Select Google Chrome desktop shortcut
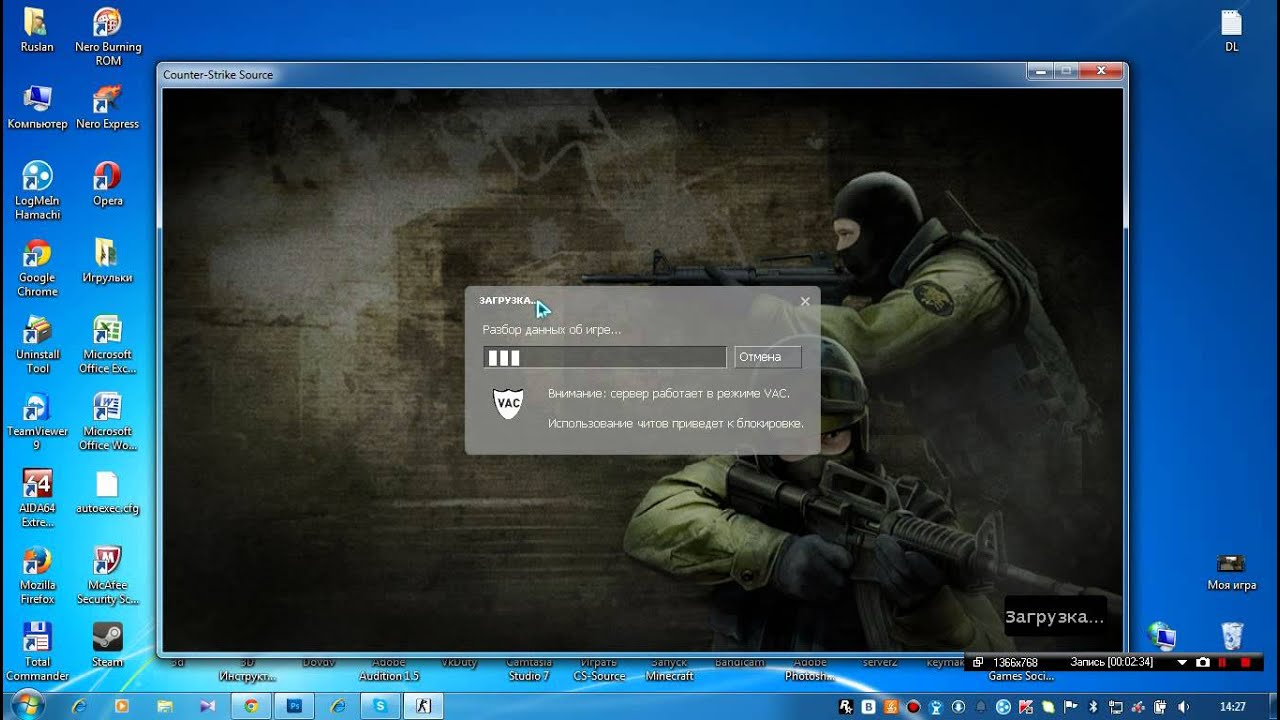The width and height of the screenshot is (1280, 720). [37, 267]
